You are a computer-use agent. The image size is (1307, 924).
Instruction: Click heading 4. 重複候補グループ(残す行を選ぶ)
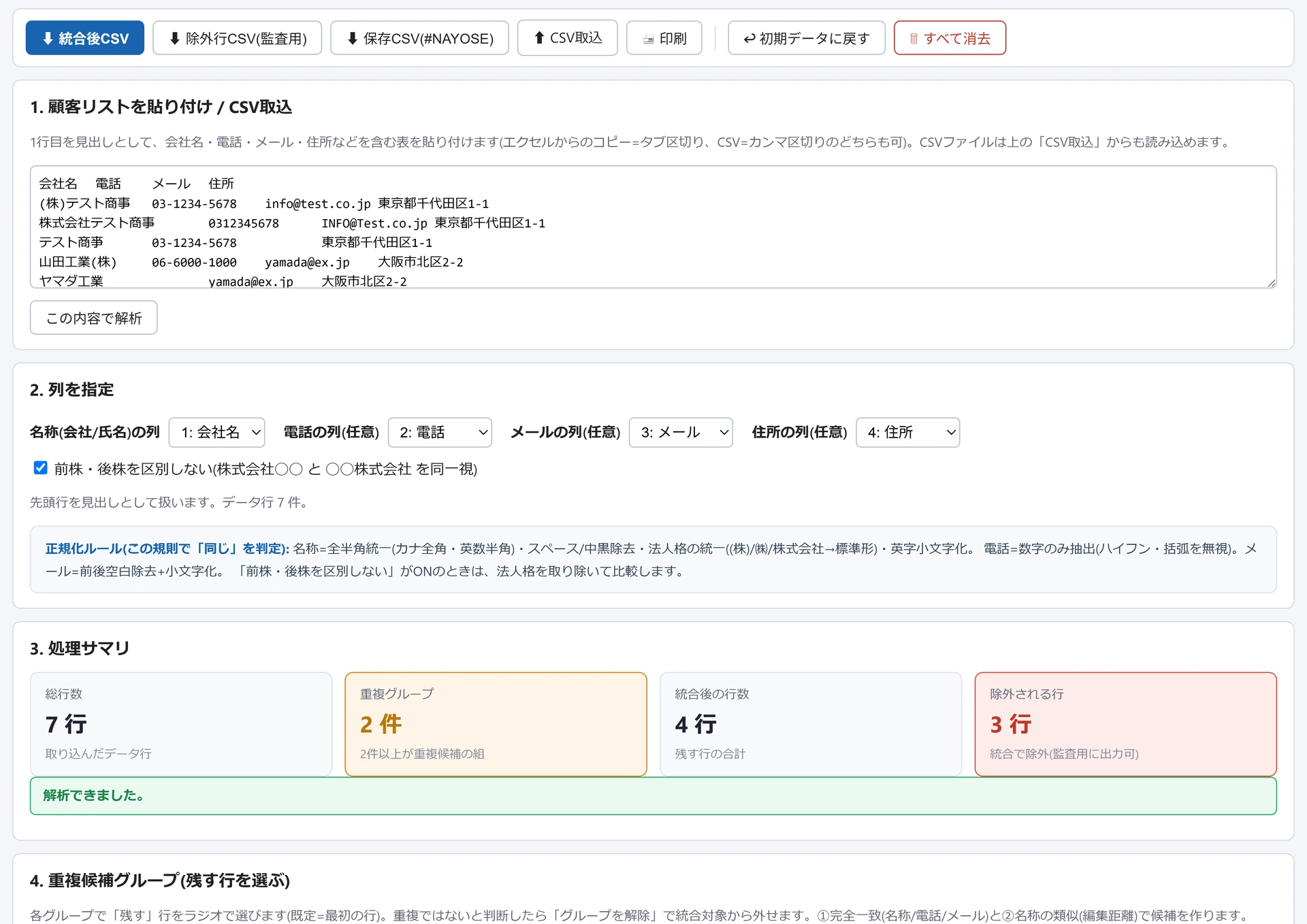pos(160,880)
